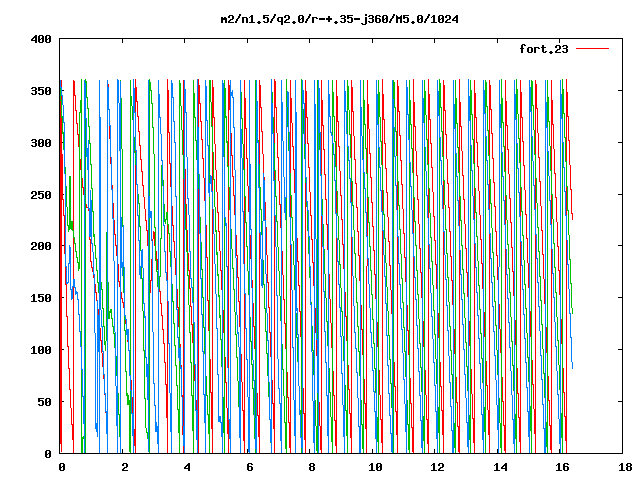This screenshot has height=480, width=640.
Task: Click the red fort.23 legend line sample
Action: click(x=592, y=49)
